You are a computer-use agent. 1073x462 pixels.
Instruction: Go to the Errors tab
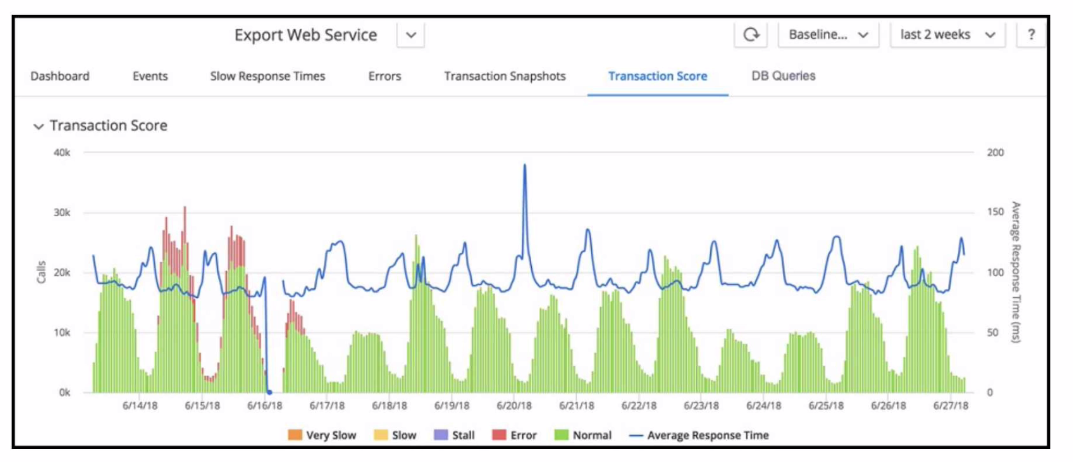tap(385, 76)
